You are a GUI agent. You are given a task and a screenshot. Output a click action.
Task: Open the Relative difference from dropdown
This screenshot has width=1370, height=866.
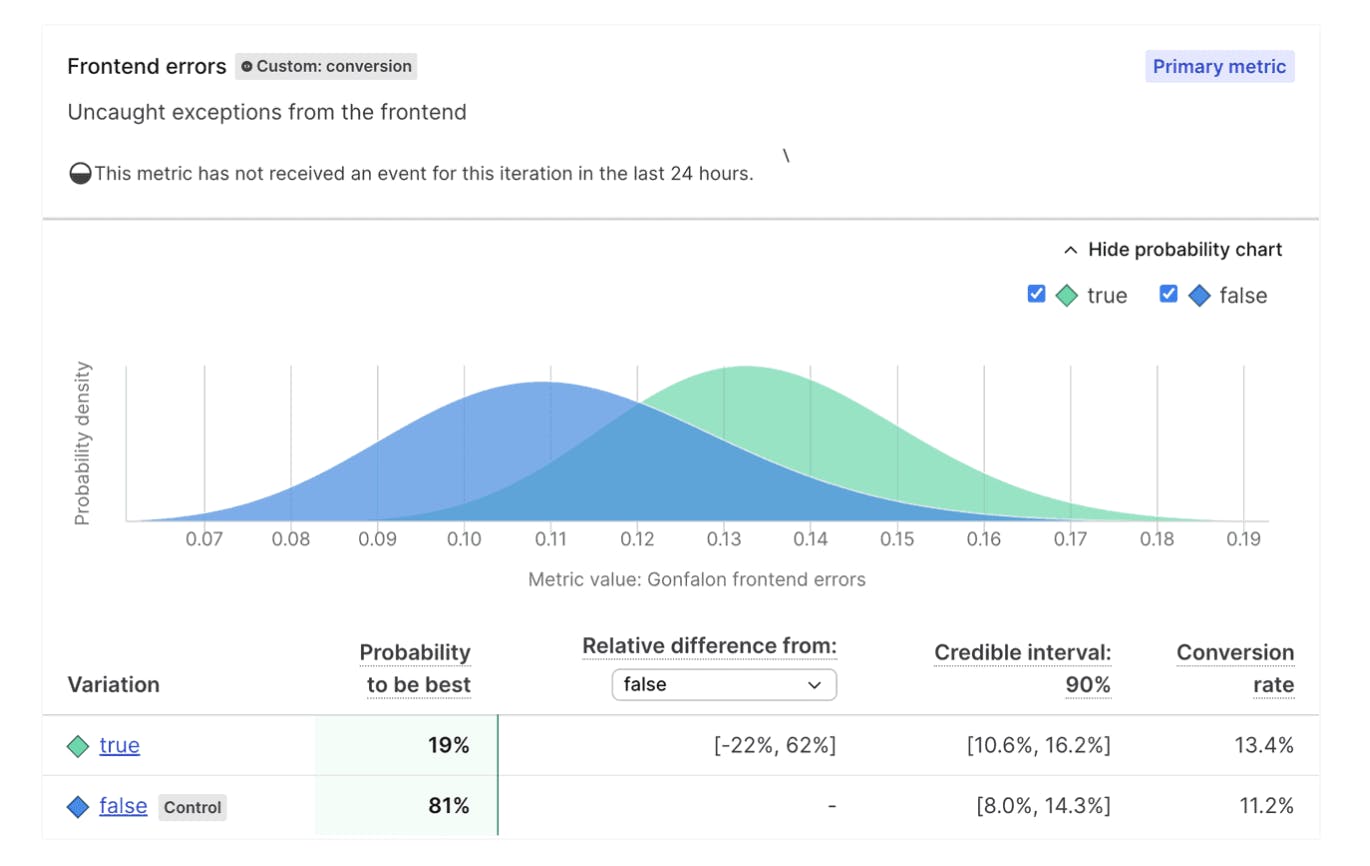pos(724,685)
